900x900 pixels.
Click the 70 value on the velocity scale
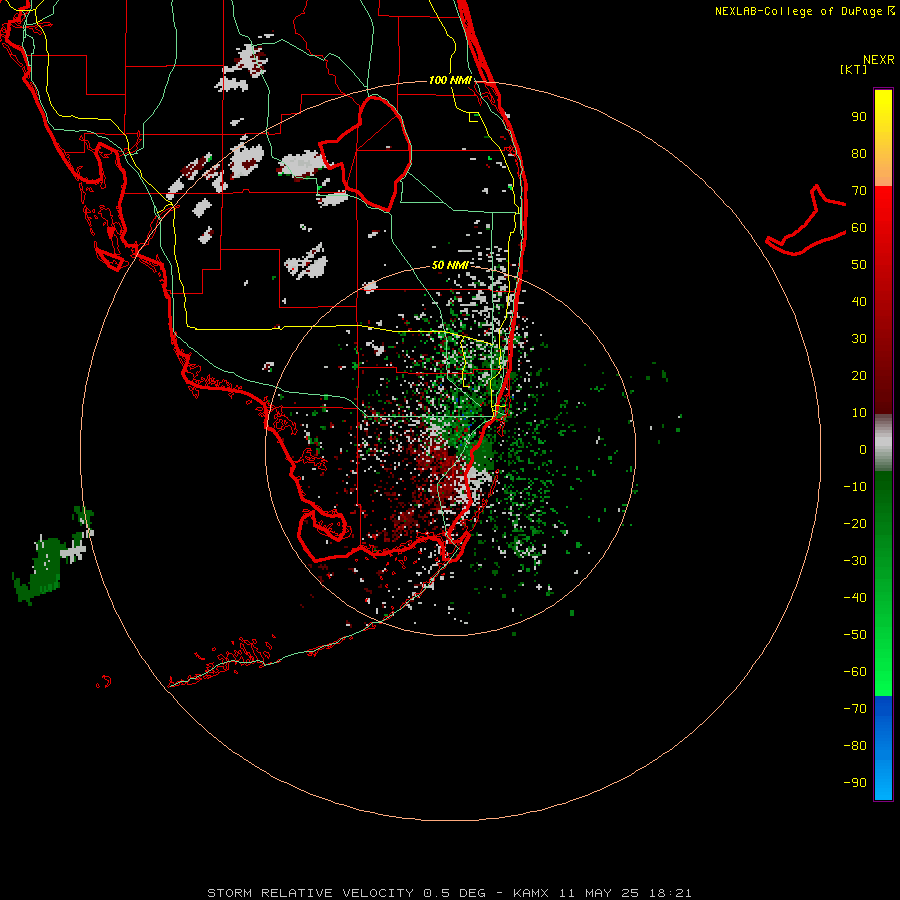click(x=859, y=191)
